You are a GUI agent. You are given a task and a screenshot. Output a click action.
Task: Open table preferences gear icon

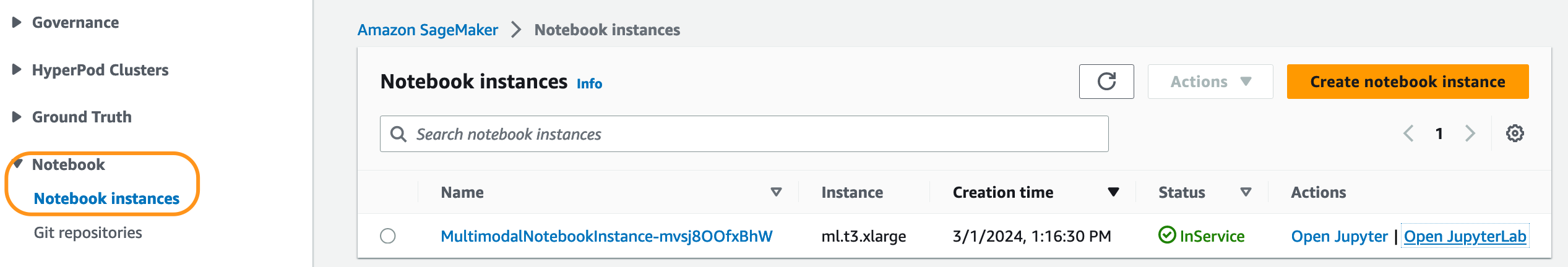tap(1515, 133)
